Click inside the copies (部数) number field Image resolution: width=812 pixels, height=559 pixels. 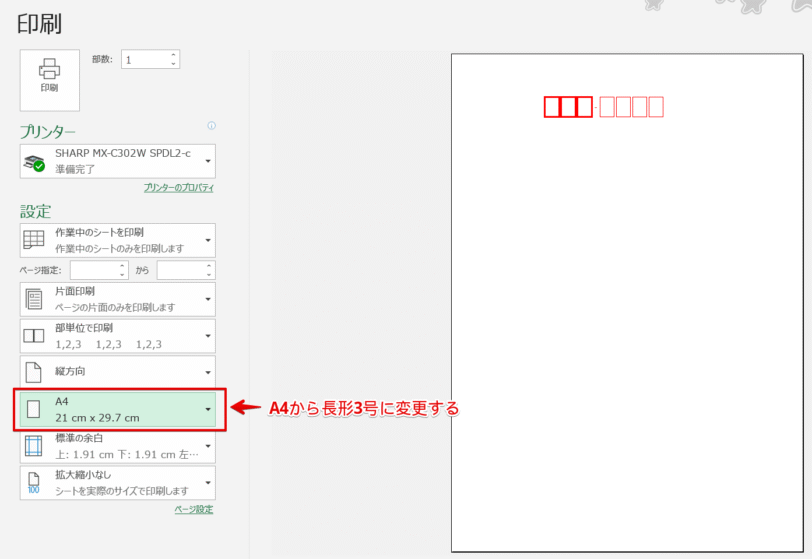pos(146,60)
